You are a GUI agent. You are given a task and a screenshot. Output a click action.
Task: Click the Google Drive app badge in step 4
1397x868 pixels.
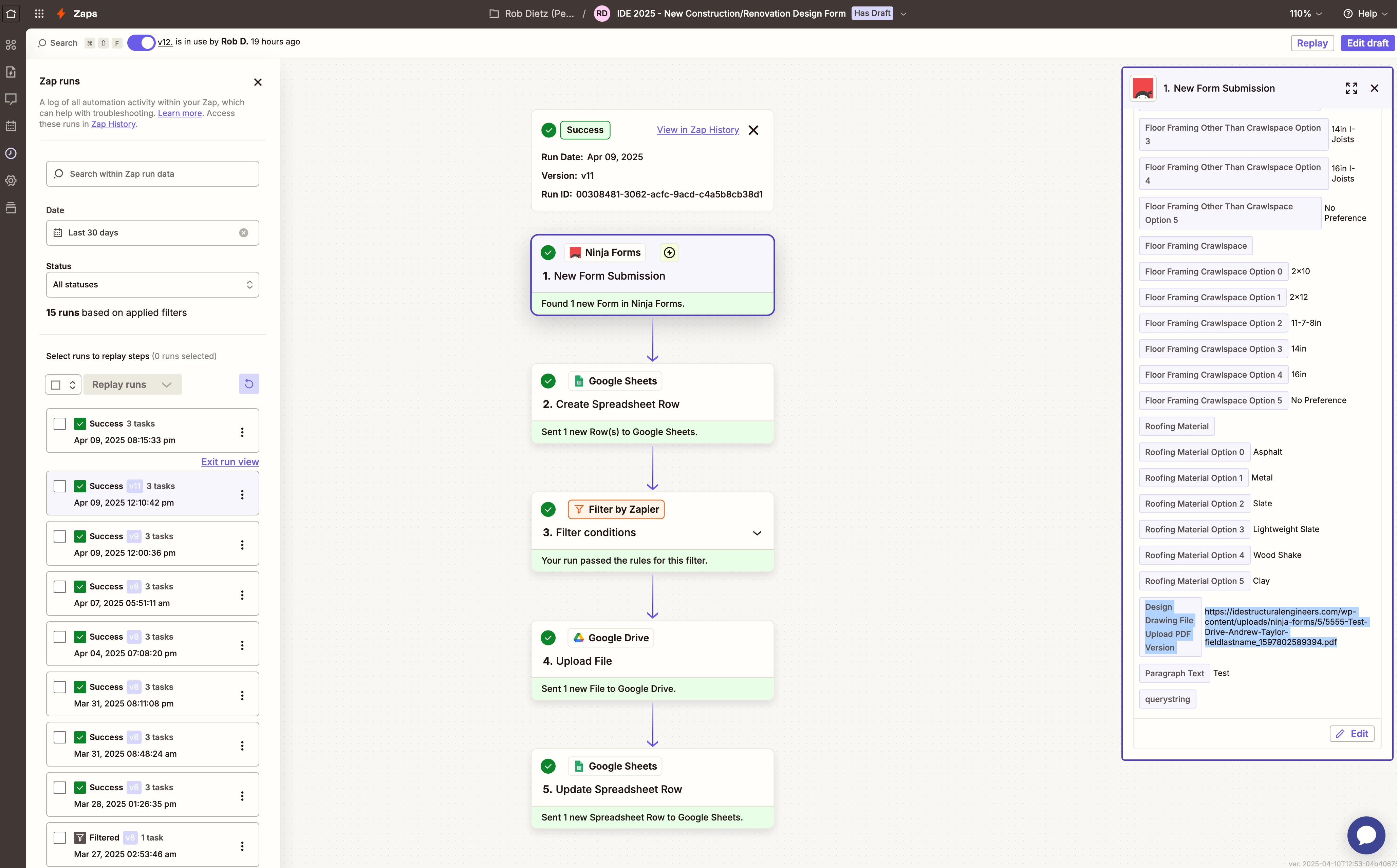tap(610, 638)
